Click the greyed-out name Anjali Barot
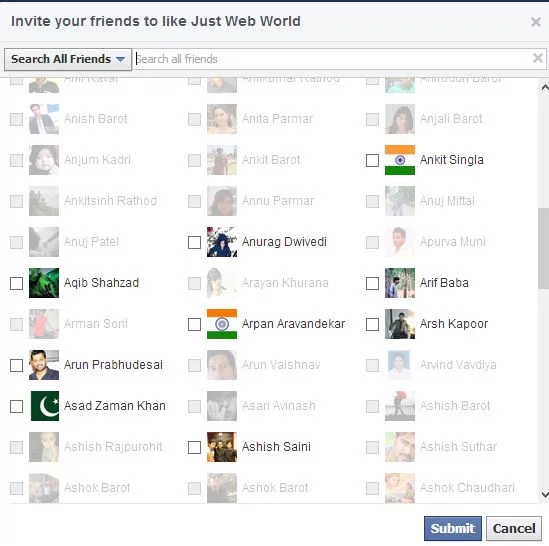Screen dimensions: 549x546 pos(451,119)
